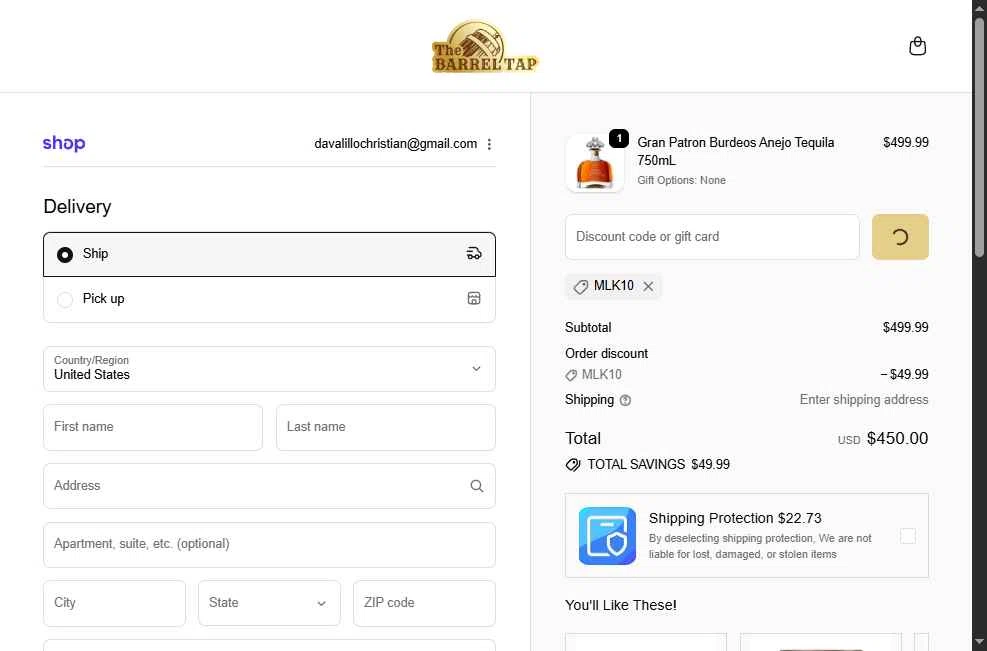Click the You'll Like These! heading
Viewport: 987px width, 651px height.
(x=621, y=605)
